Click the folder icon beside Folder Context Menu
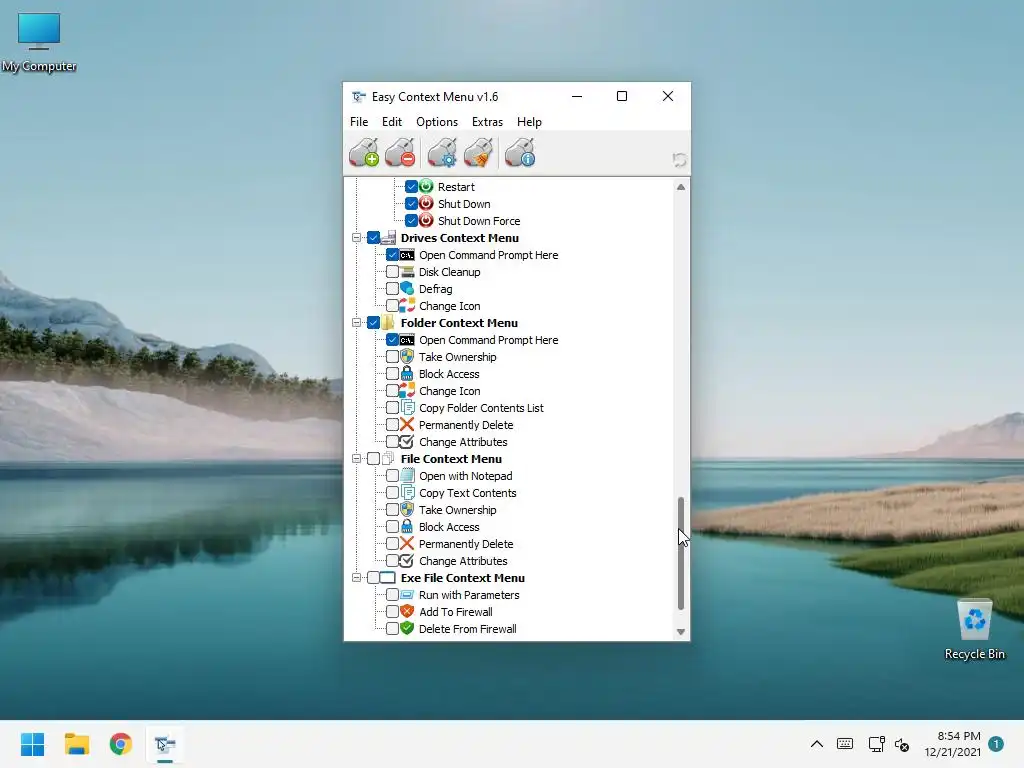 [389, 322]
